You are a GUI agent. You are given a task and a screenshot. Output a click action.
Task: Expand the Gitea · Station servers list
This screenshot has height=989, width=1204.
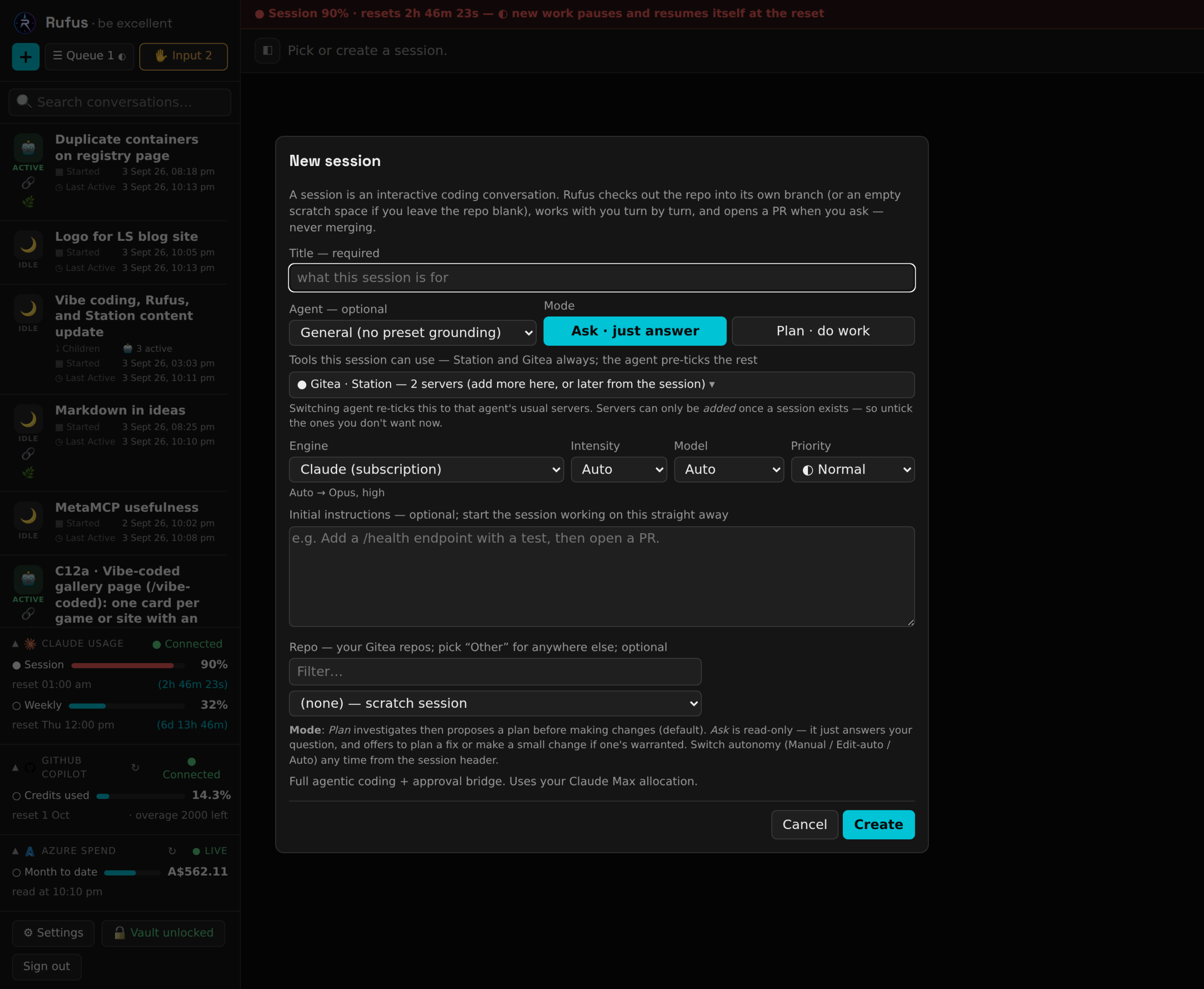[602, 385]
